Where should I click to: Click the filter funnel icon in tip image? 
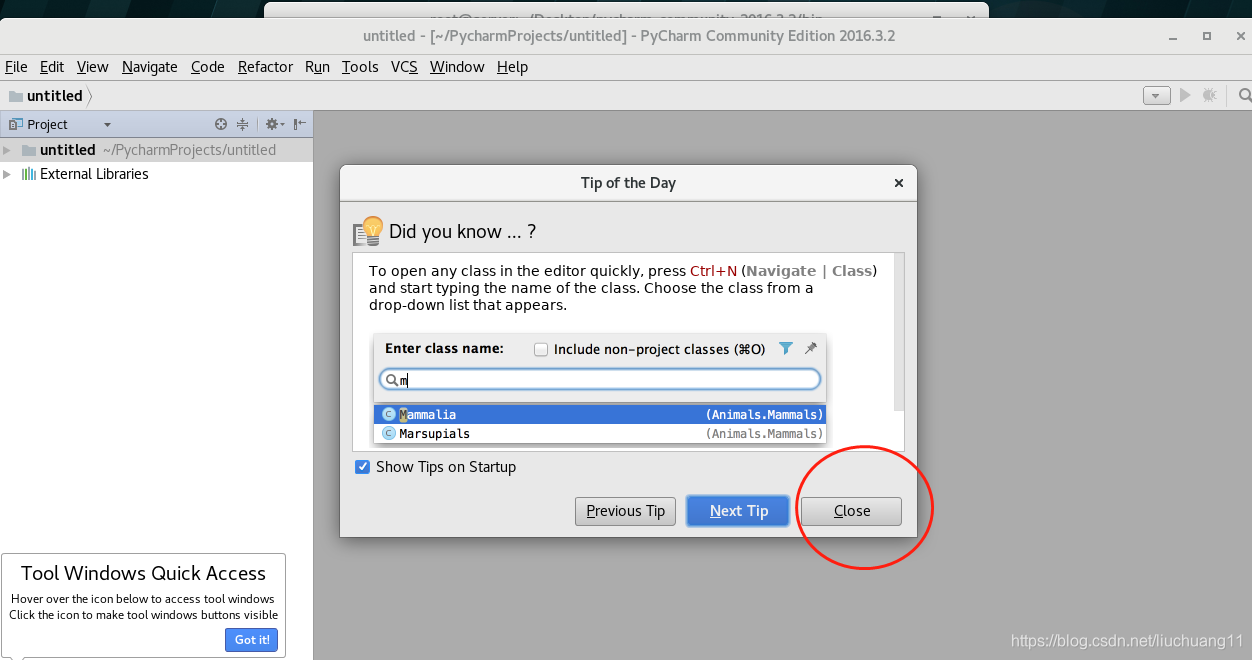coord(786,348)
